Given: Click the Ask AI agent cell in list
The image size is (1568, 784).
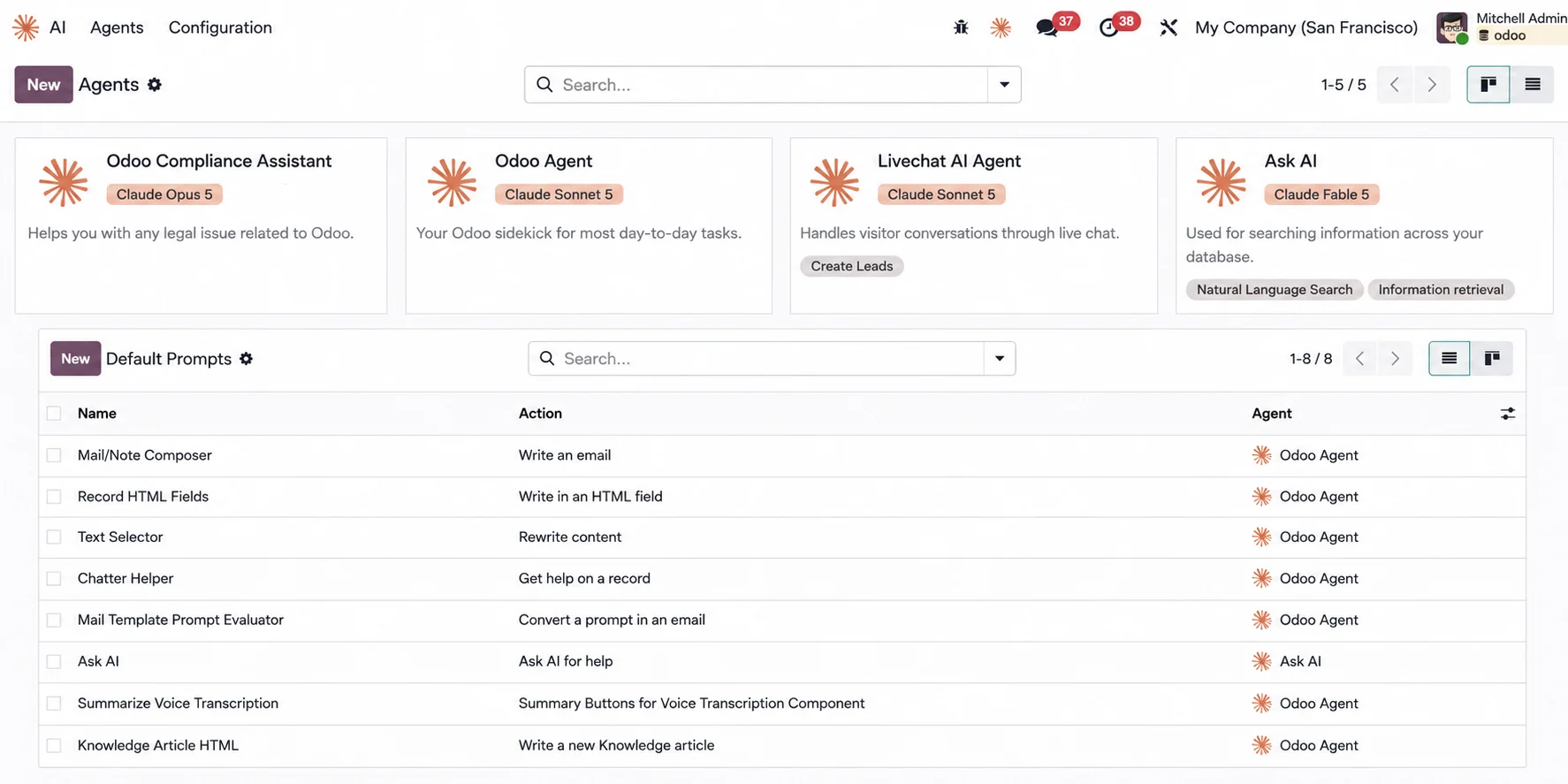Looking at the screenshot, I should click(x=1300, y=661).
